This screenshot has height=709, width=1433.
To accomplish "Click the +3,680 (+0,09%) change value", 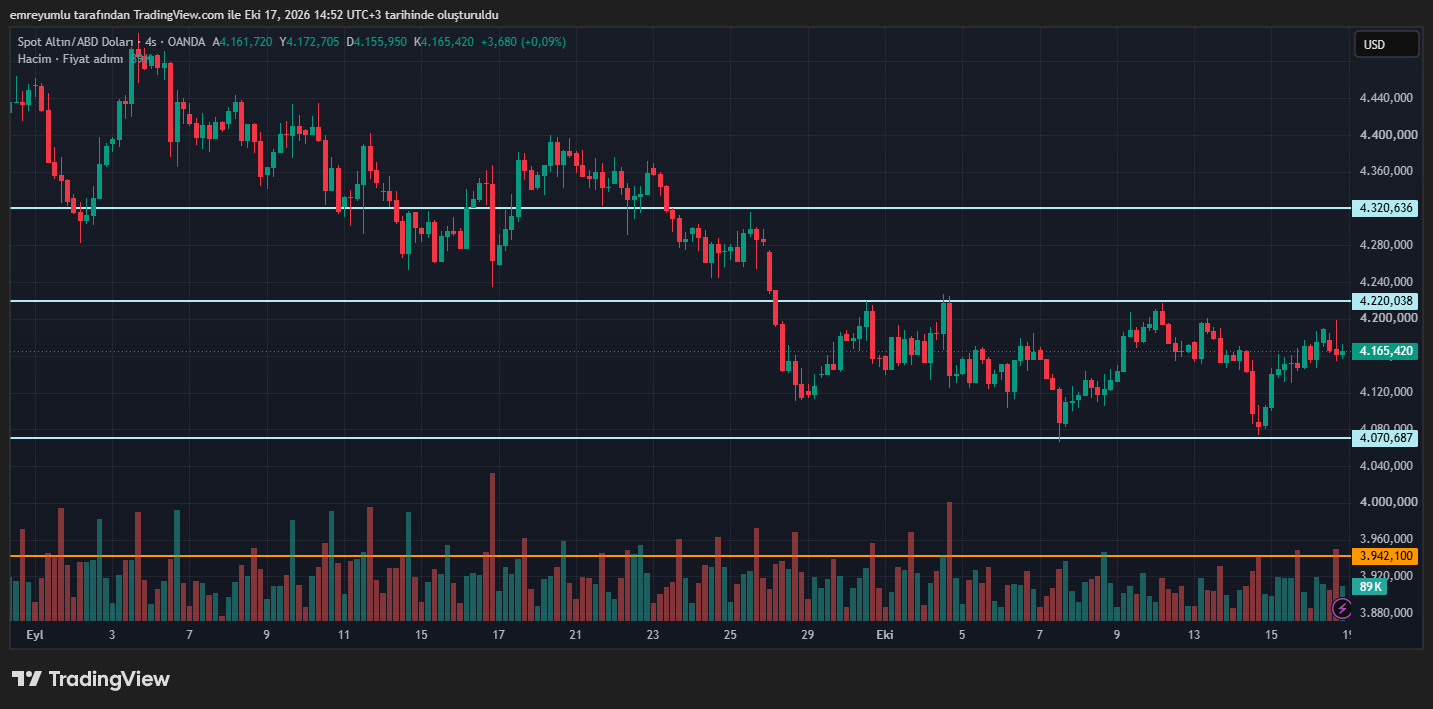I will click(x=523, y=42).
